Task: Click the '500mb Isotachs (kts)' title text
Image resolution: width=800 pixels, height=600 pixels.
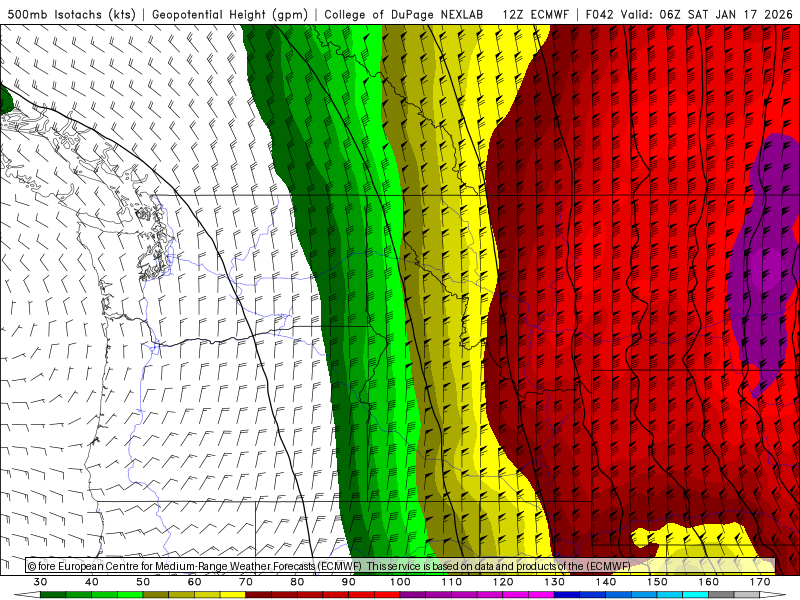Action: pyautogui.click(x=71, y=14)
